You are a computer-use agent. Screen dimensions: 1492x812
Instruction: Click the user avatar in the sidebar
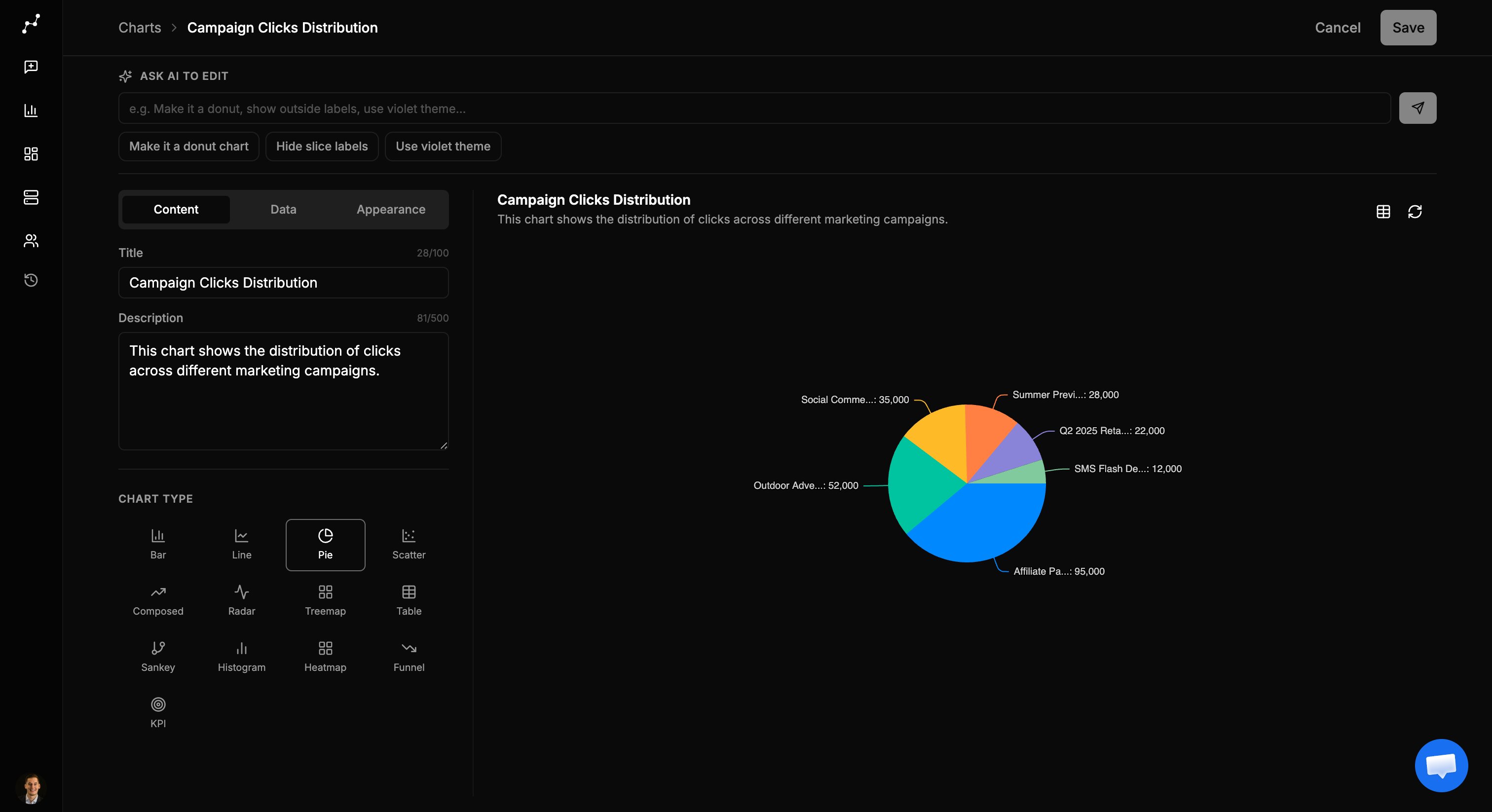(31, 788)
